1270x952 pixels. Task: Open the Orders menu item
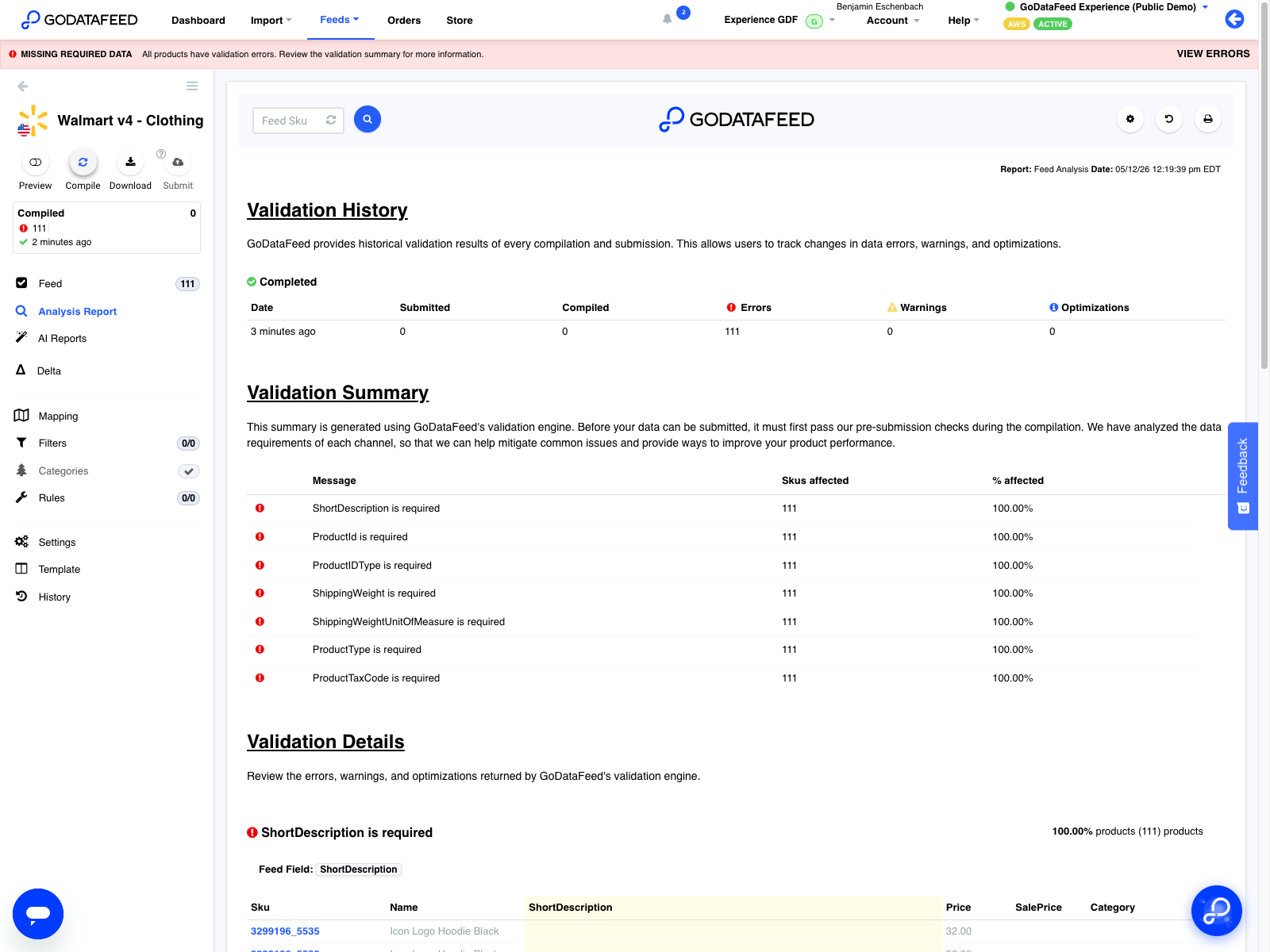pyautogui.click(x=404, y=20)
